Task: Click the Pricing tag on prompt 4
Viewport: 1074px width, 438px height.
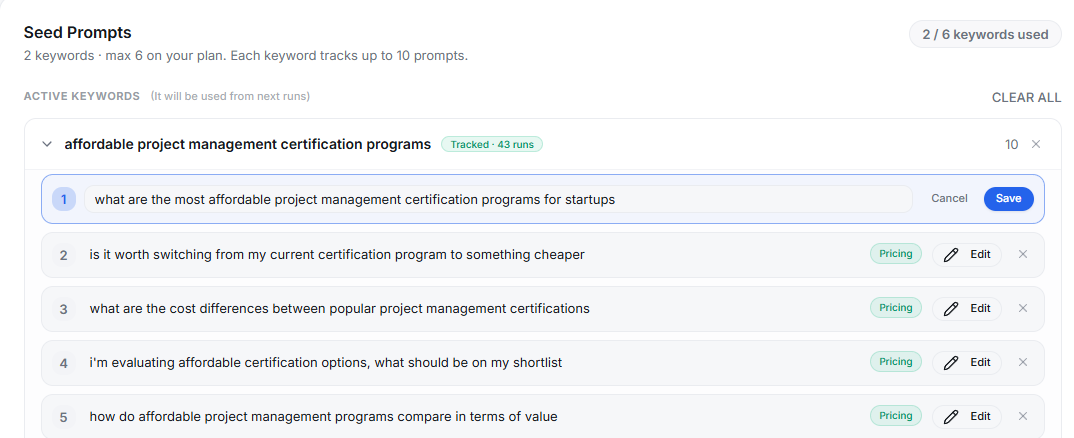Action: [x=896, y=362]
